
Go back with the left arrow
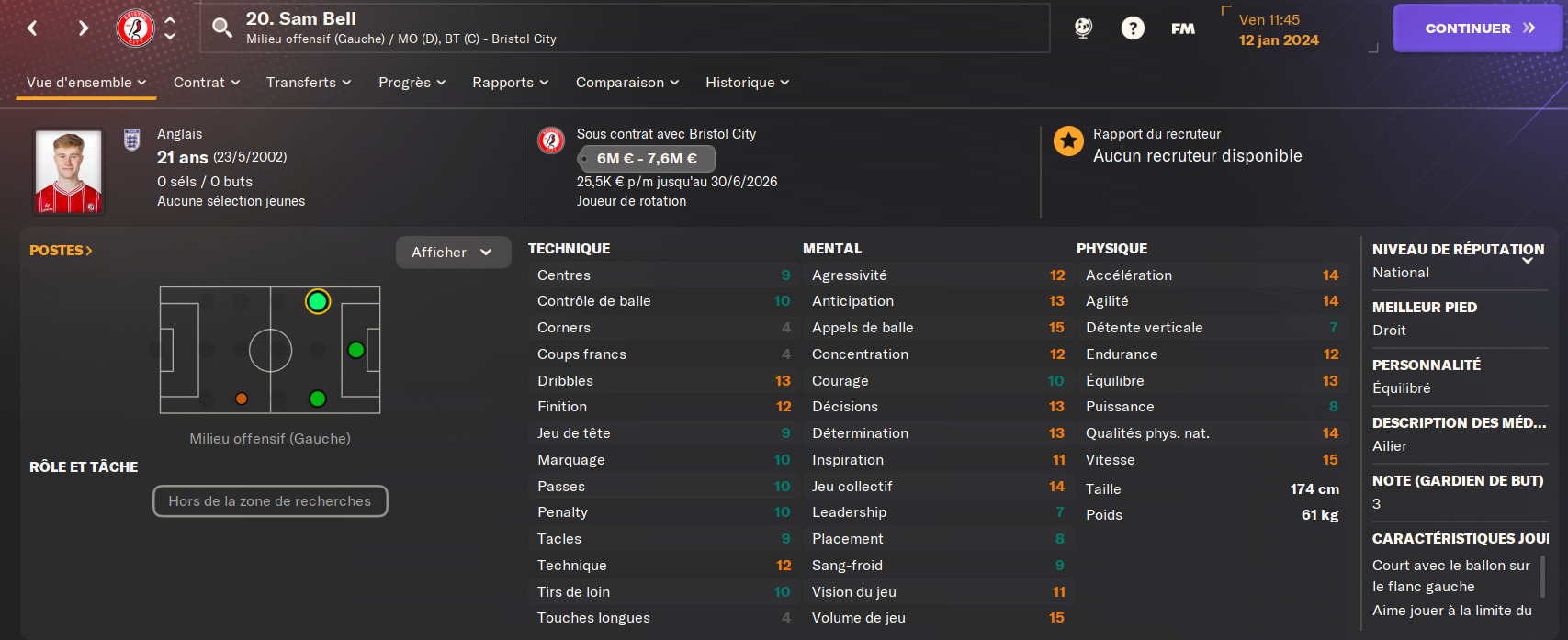(x=32, y=28)
